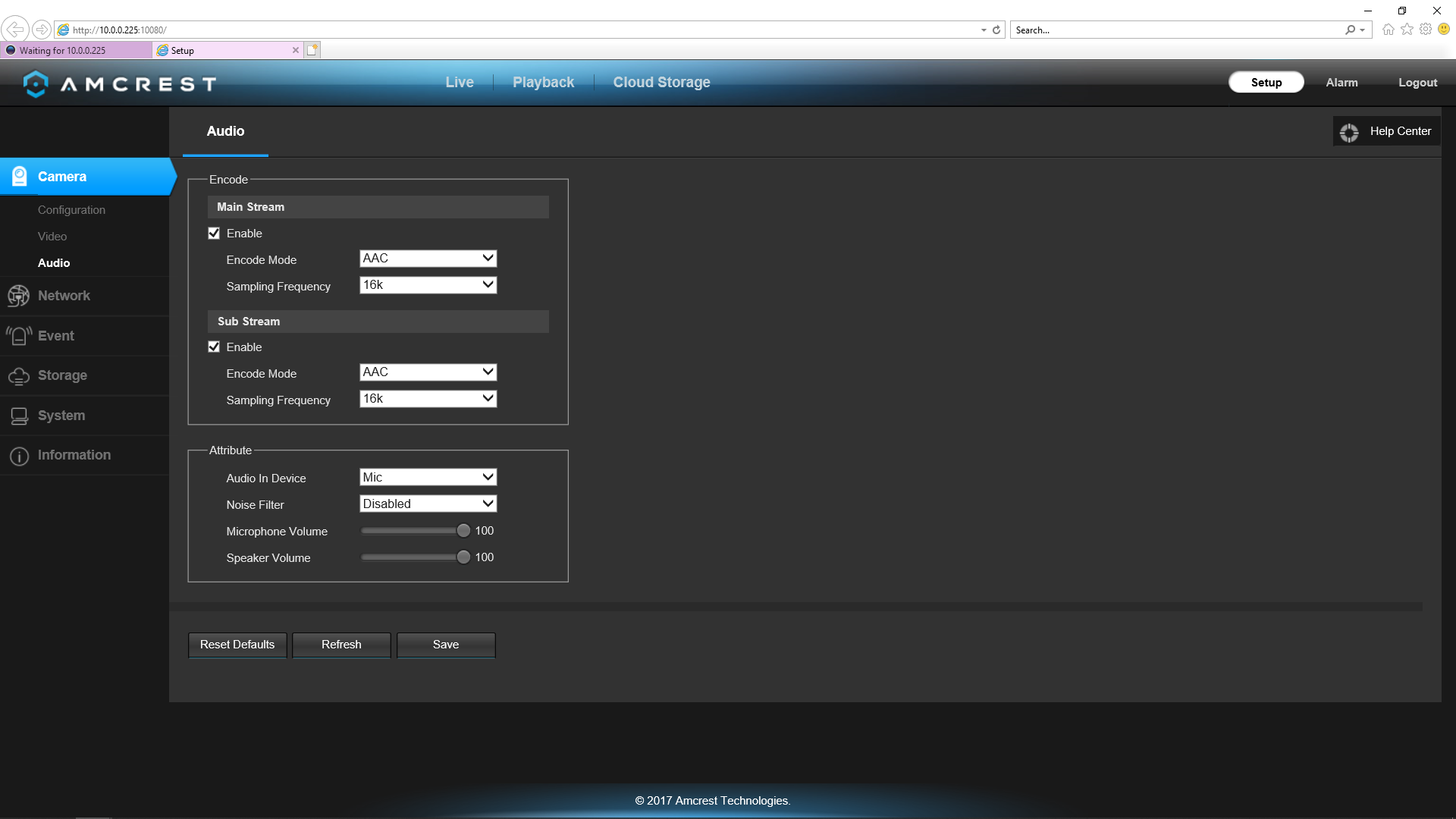
Task: Click the Refresh button
Action: point(341,645)
